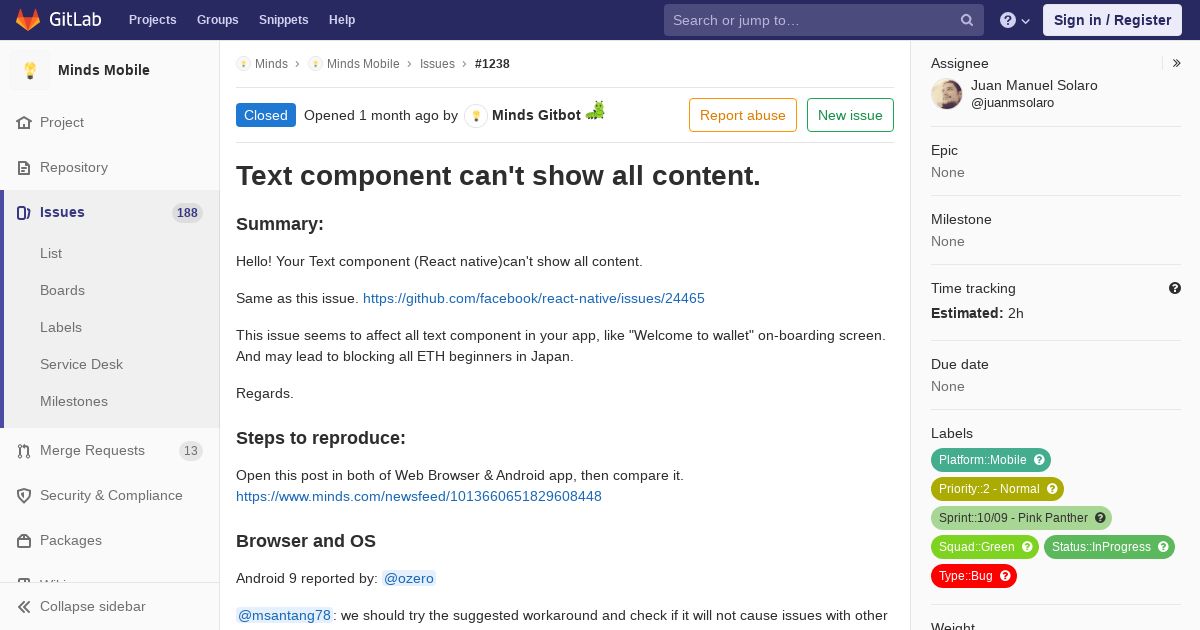This screenshot has width=1200, height=630.
Task: Click the New issue button
Action: point(850,115)
